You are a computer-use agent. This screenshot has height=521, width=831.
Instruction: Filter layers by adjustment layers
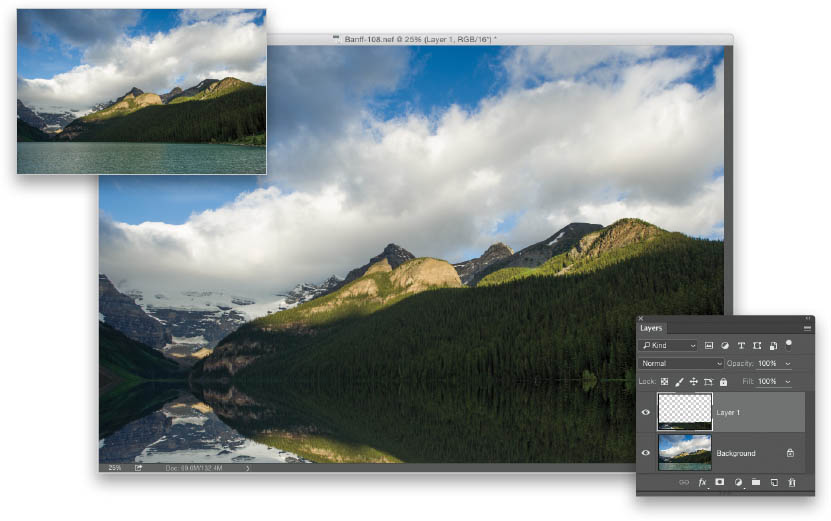[725, 346]
